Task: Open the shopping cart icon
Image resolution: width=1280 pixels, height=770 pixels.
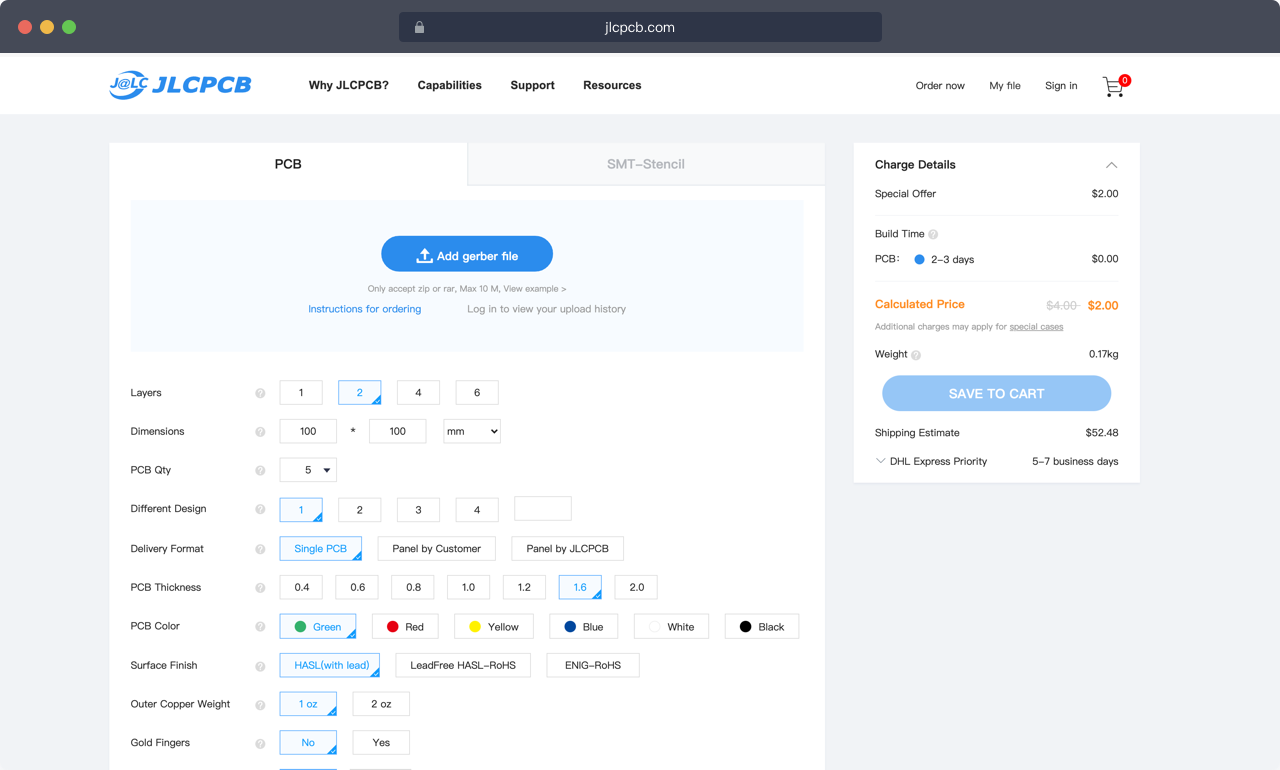Action: (x=1114, y=86)
